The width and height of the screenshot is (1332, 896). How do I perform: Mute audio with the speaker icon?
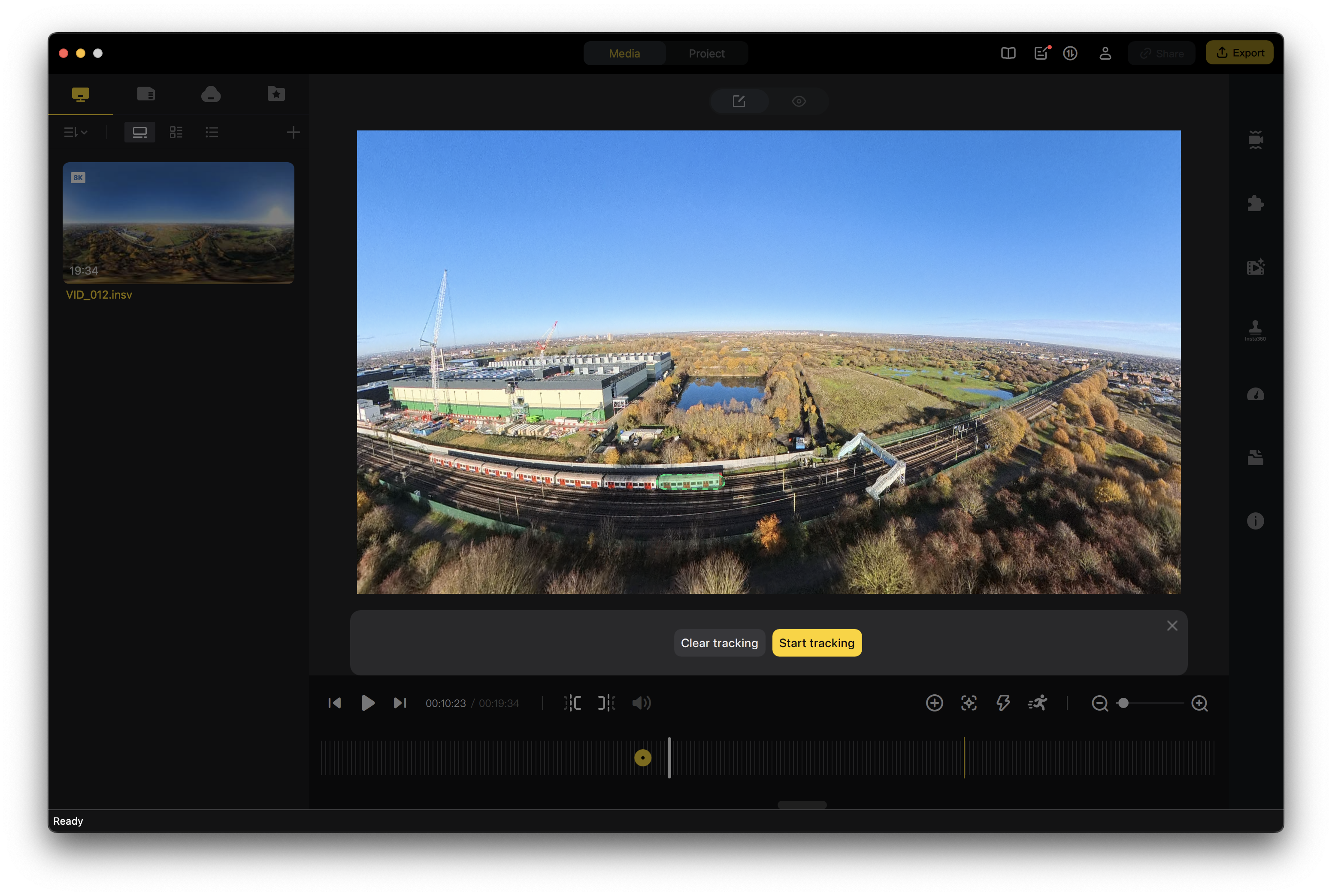(642, 703)
